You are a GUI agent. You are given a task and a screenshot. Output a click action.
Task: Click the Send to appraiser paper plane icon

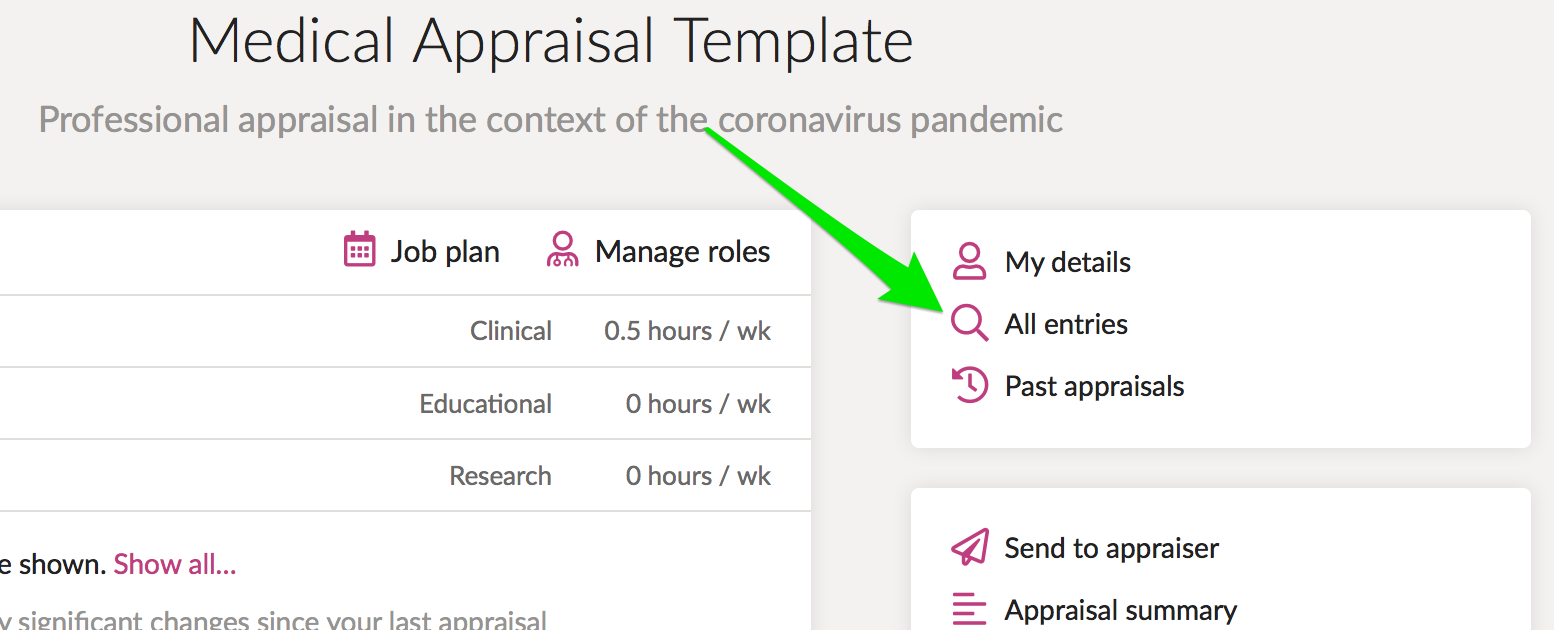(x=969, y=548)
